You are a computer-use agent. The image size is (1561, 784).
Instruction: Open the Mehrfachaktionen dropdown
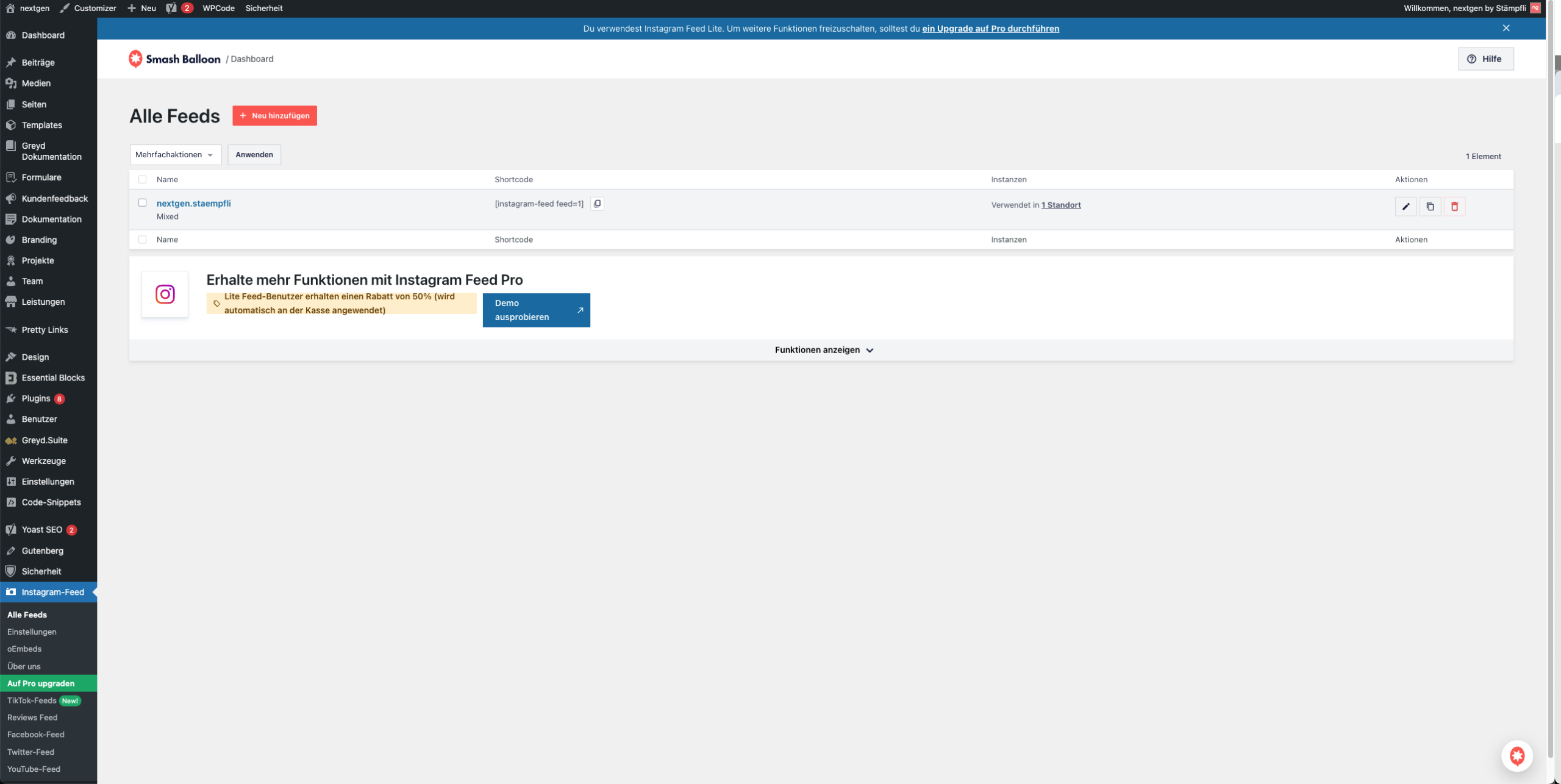point(175,155)
